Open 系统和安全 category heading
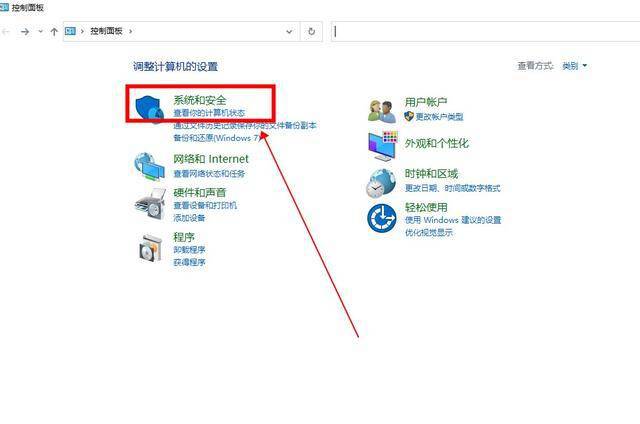 200,100
